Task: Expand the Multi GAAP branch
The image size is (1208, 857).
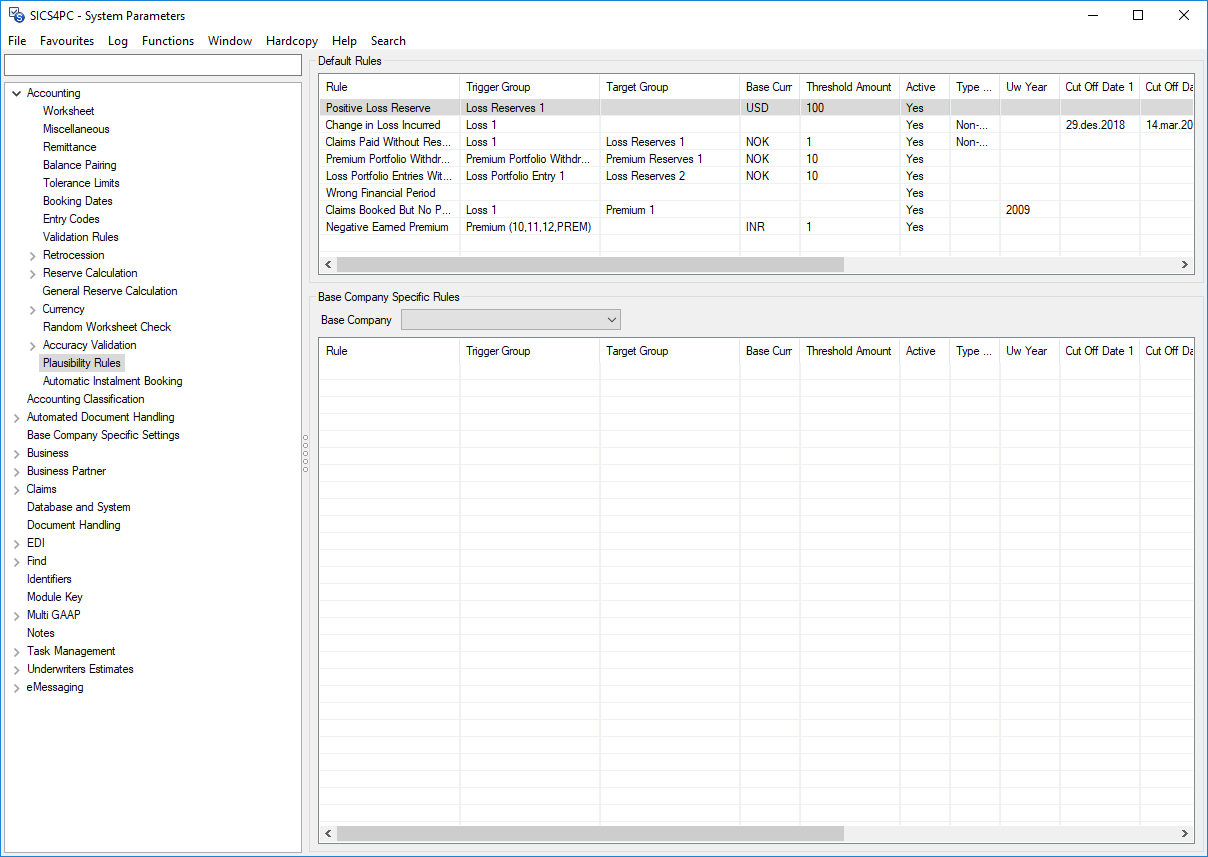Action: 17,615
